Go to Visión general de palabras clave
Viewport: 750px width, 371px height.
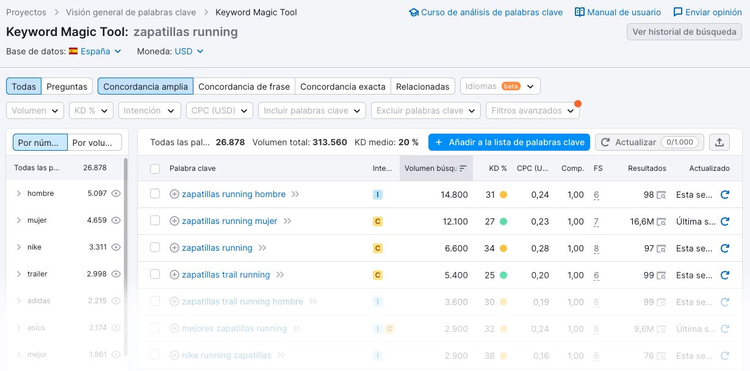131,12
